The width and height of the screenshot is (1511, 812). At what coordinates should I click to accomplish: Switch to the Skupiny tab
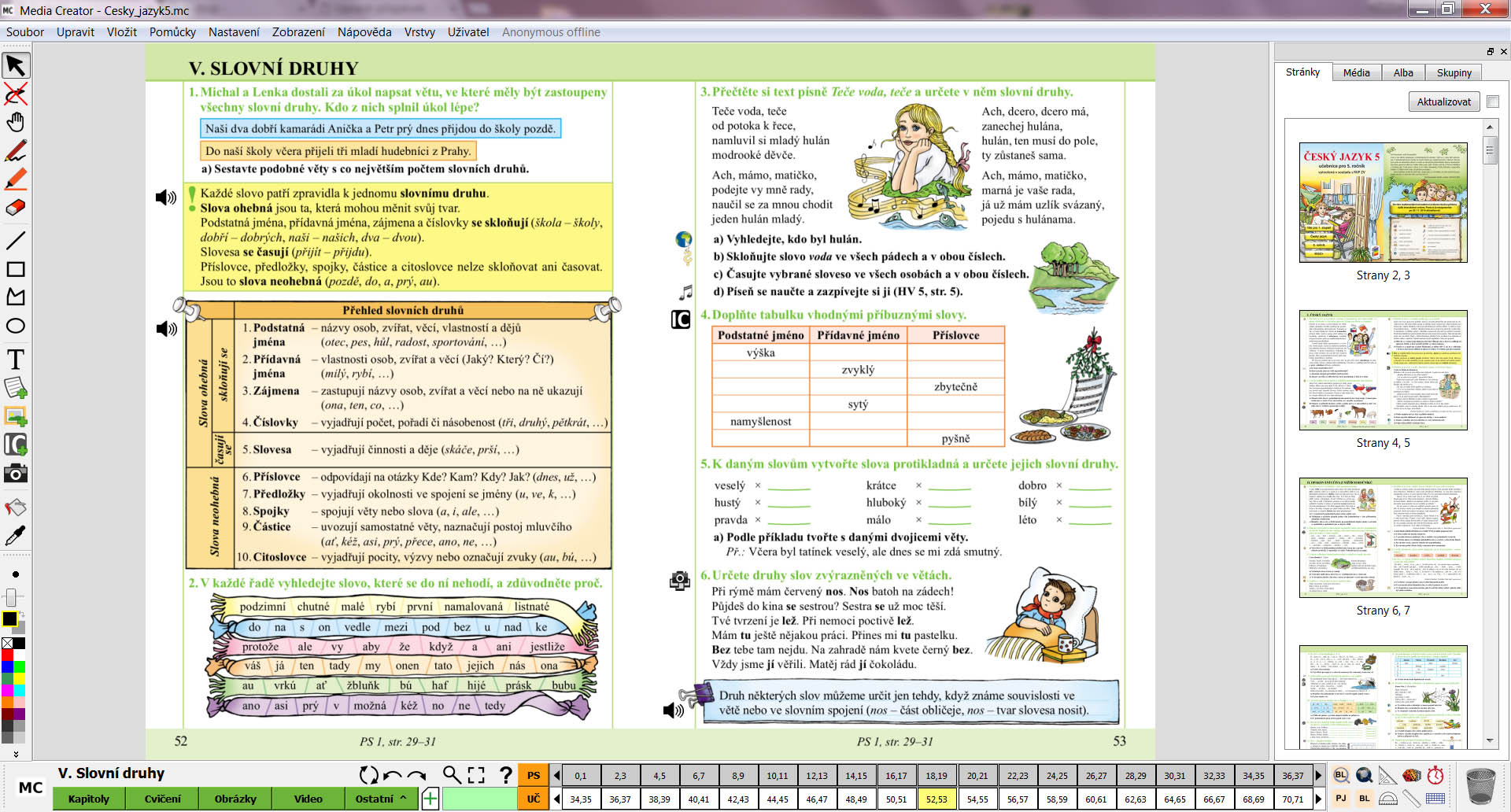coord(1454,72)
